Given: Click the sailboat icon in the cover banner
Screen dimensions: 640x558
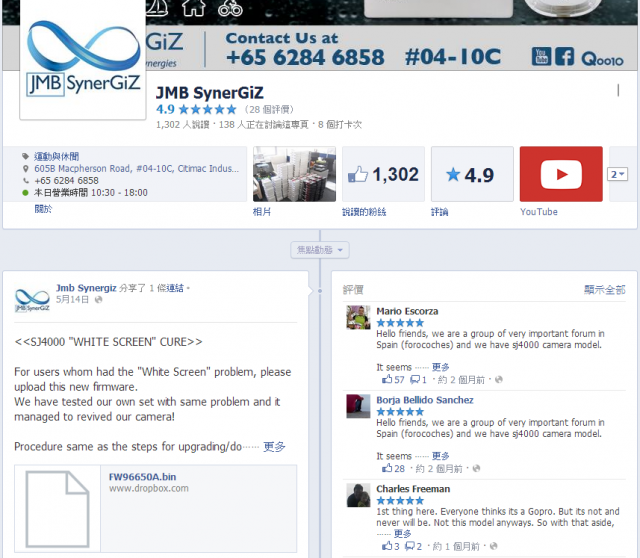Looking at the screenshot, I should pos(156,7).
